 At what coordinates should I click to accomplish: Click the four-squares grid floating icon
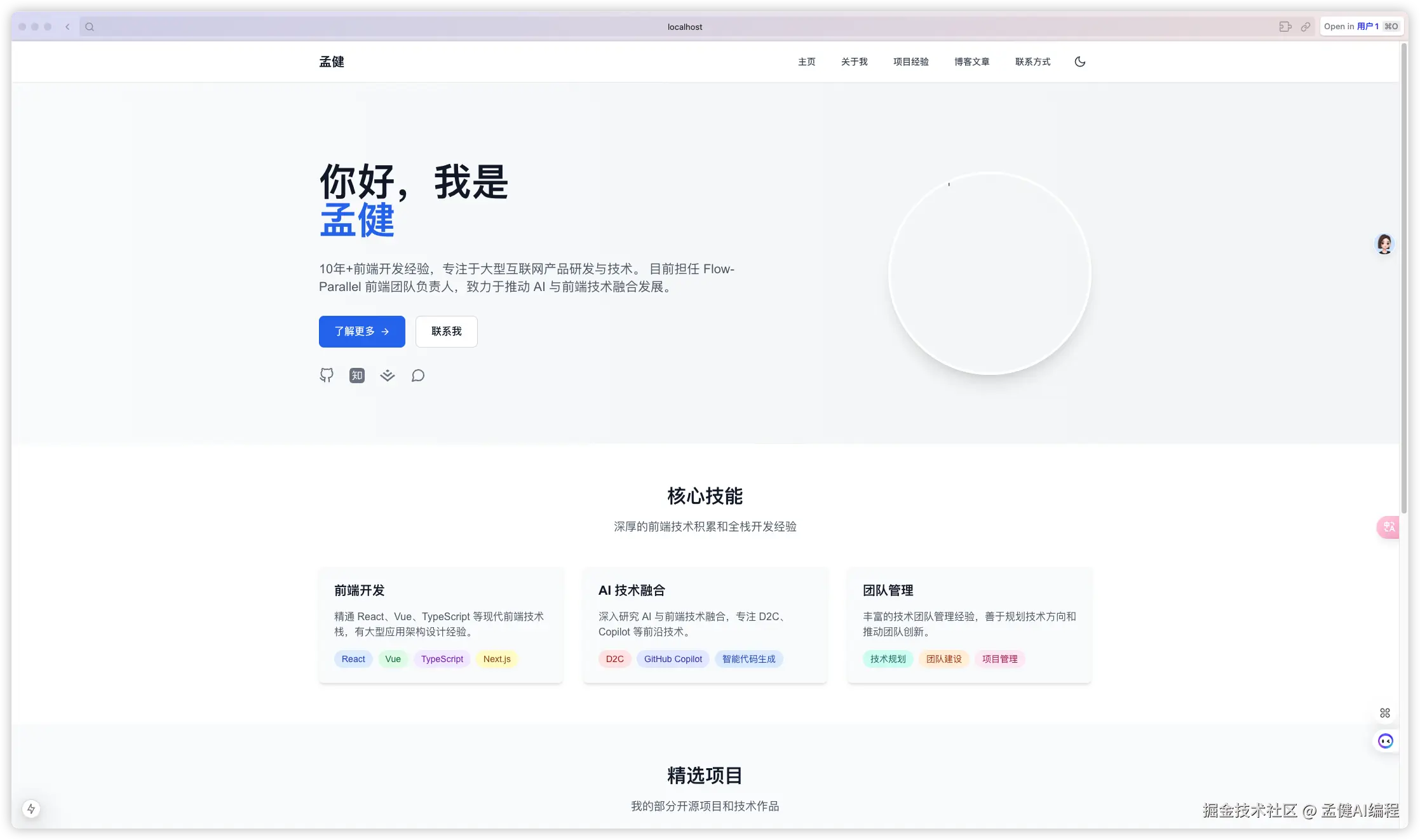pos(1385,713)
